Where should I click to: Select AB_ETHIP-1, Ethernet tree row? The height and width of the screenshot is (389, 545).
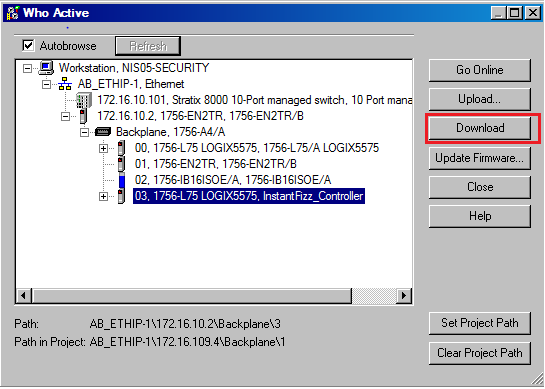131,84
